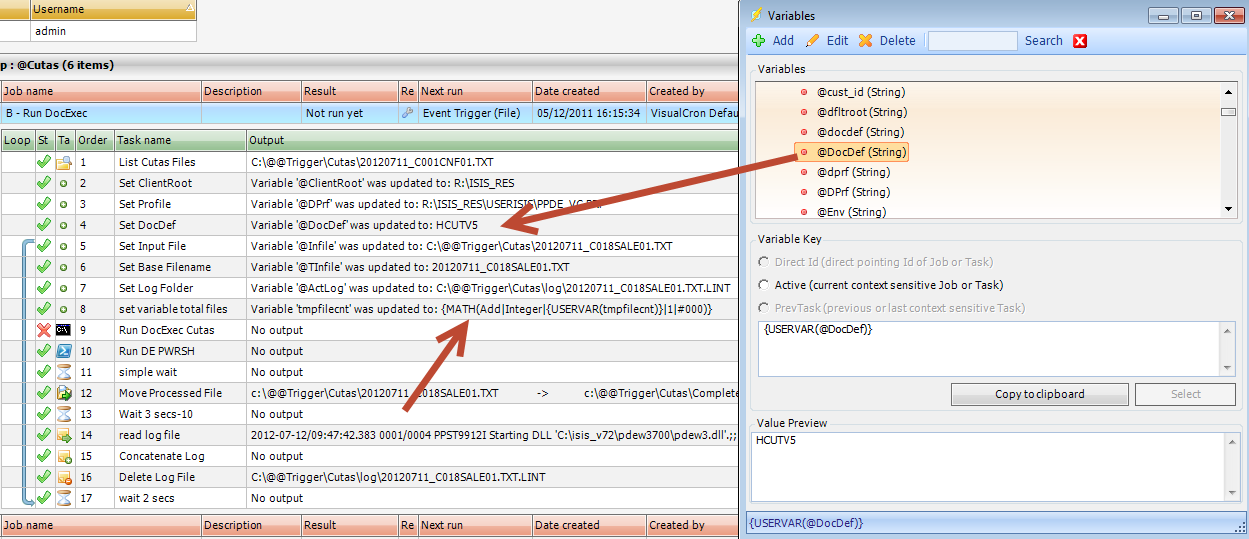This screenshot has height=539, width=1249.
Task: Select the Direct Id radio button
Action: click(766, 262)
